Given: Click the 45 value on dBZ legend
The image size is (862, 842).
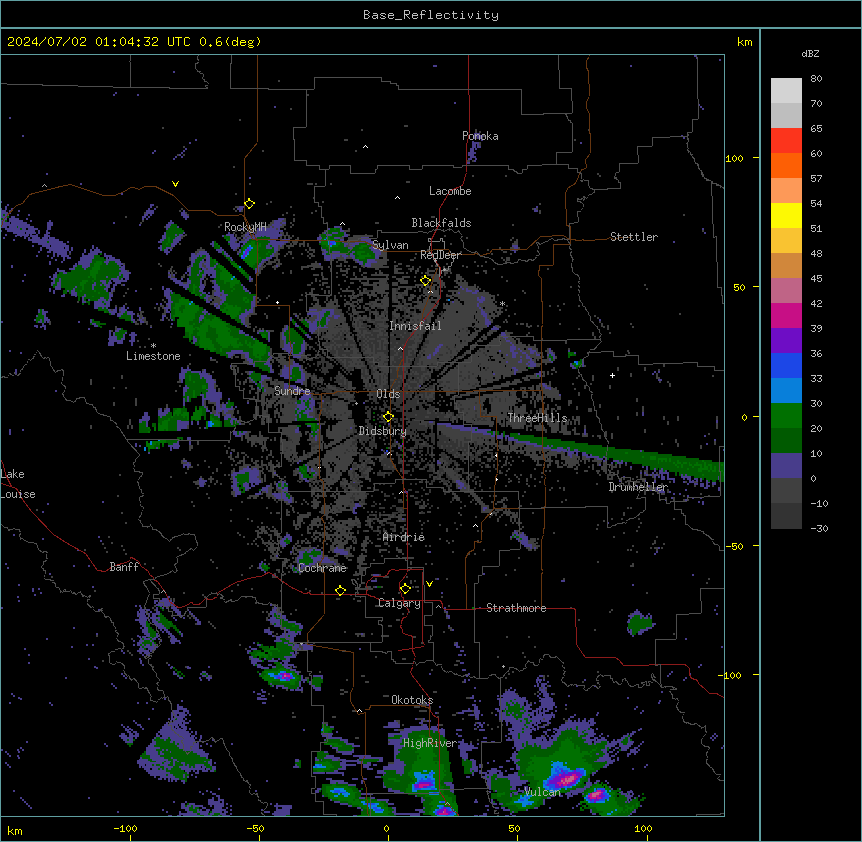Looking at the screenshot, I should click(x=816, y=279).
